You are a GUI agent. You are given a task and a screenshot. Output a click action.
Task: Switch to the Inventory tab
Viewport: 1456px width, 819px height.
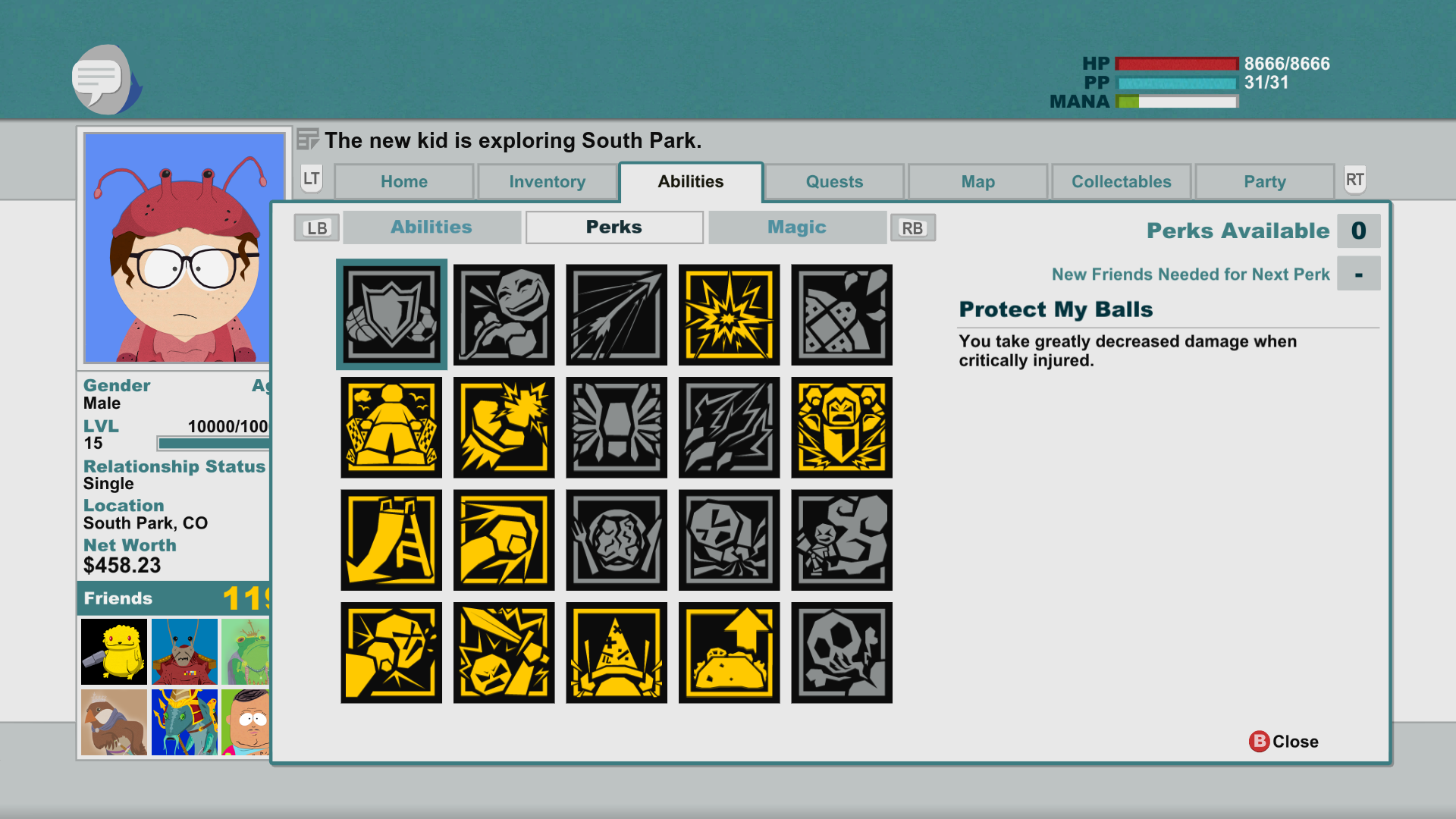click(548, 182)
